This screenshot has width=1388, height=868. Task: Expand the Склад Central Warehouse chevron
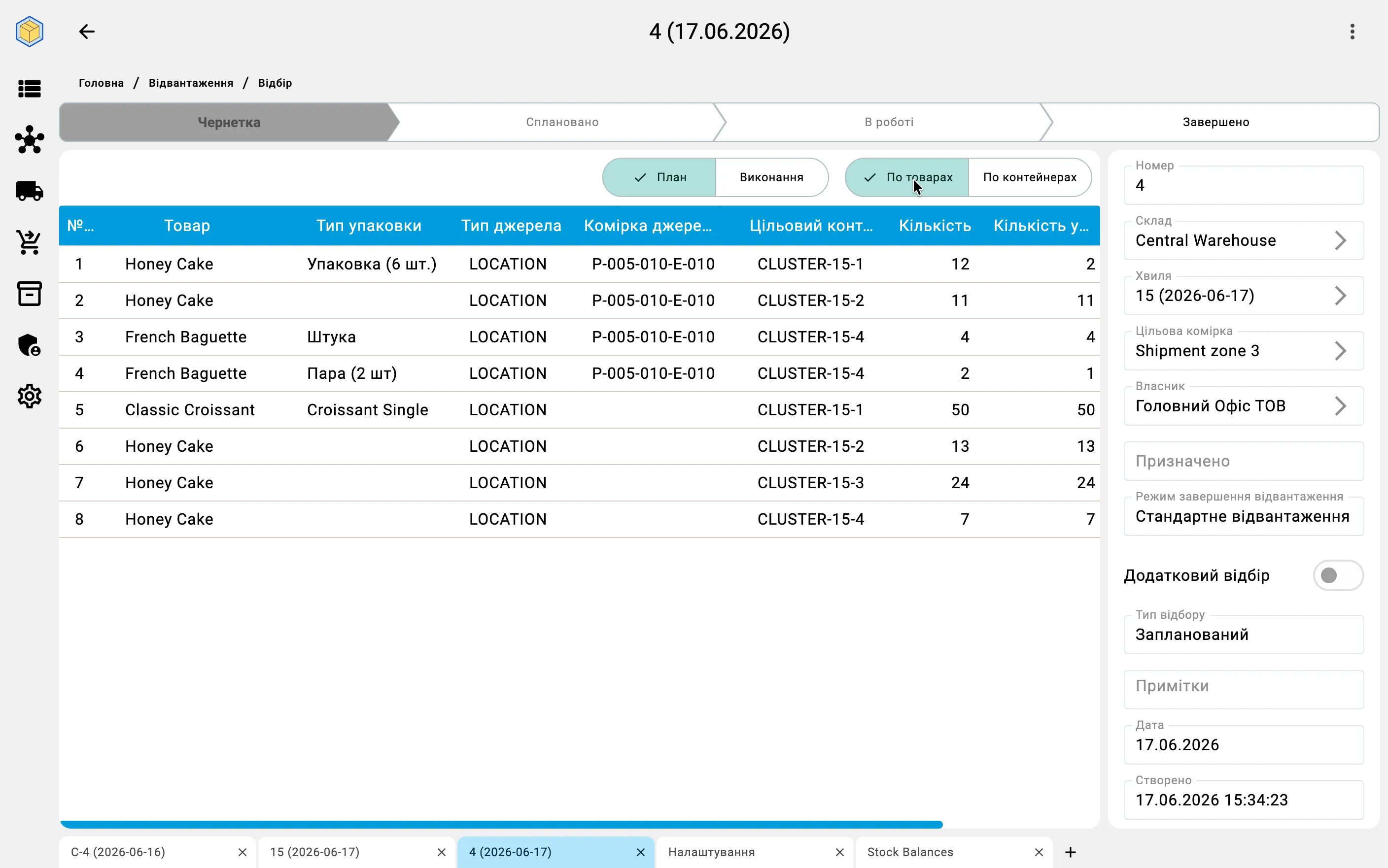click(1340, 240)
